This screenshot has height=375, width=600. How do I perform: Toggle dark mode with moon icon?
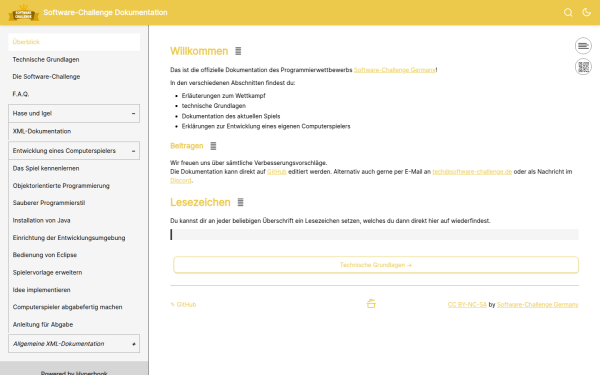(587, 12)
